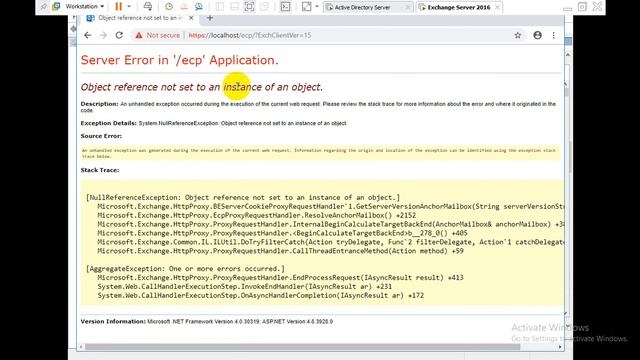Send Ctrl+Alt+Del to virtual machine
The height and width of the screenshot is (360, 640).
[148, 7]
